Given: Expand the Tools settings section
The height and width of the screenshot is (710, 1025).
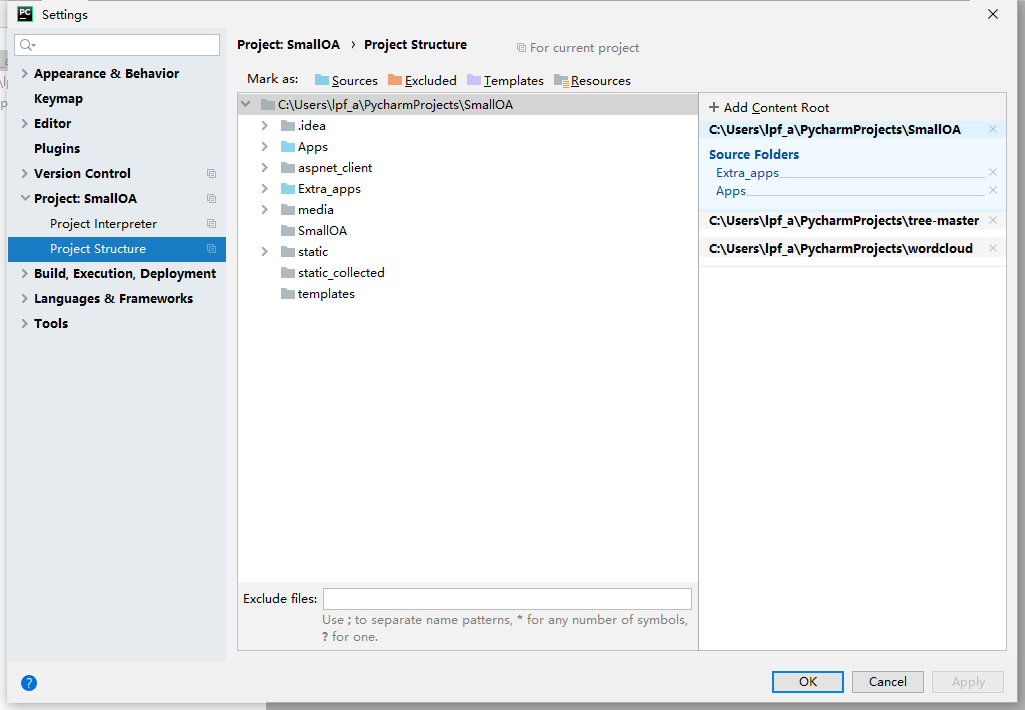Looking at the screenshot, I should (x=24, y=323).
